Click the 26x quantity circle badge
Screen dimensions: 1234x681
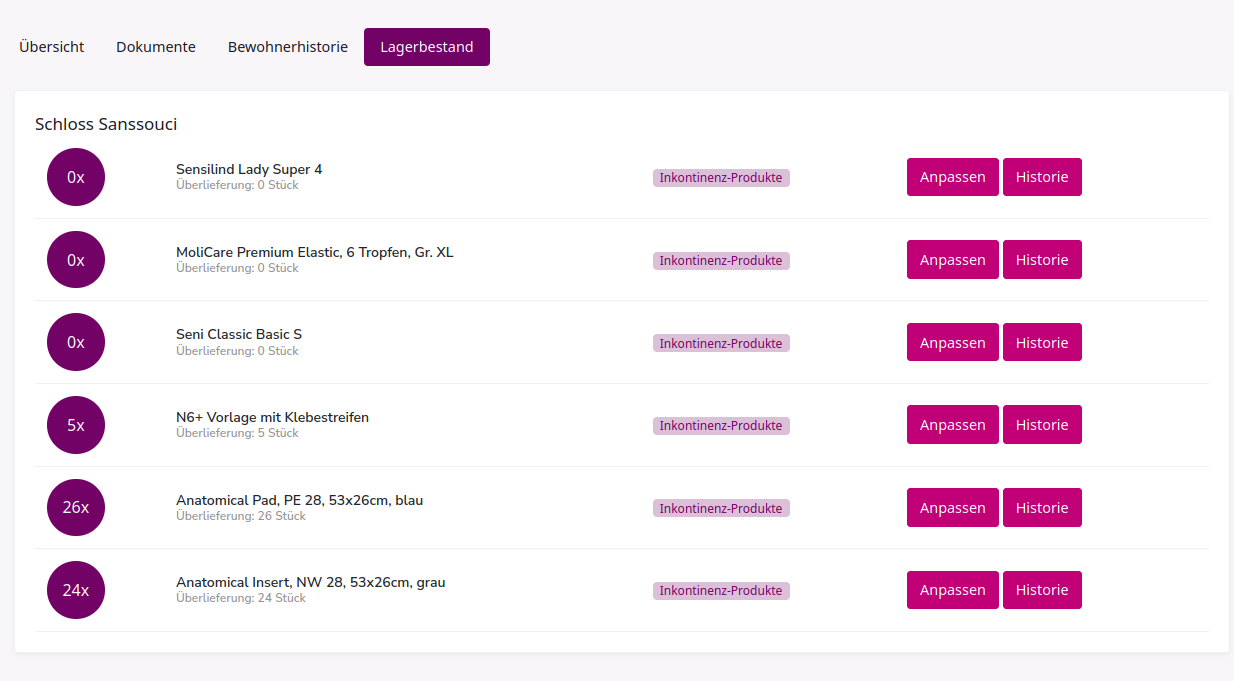click(x=76, y=507)
